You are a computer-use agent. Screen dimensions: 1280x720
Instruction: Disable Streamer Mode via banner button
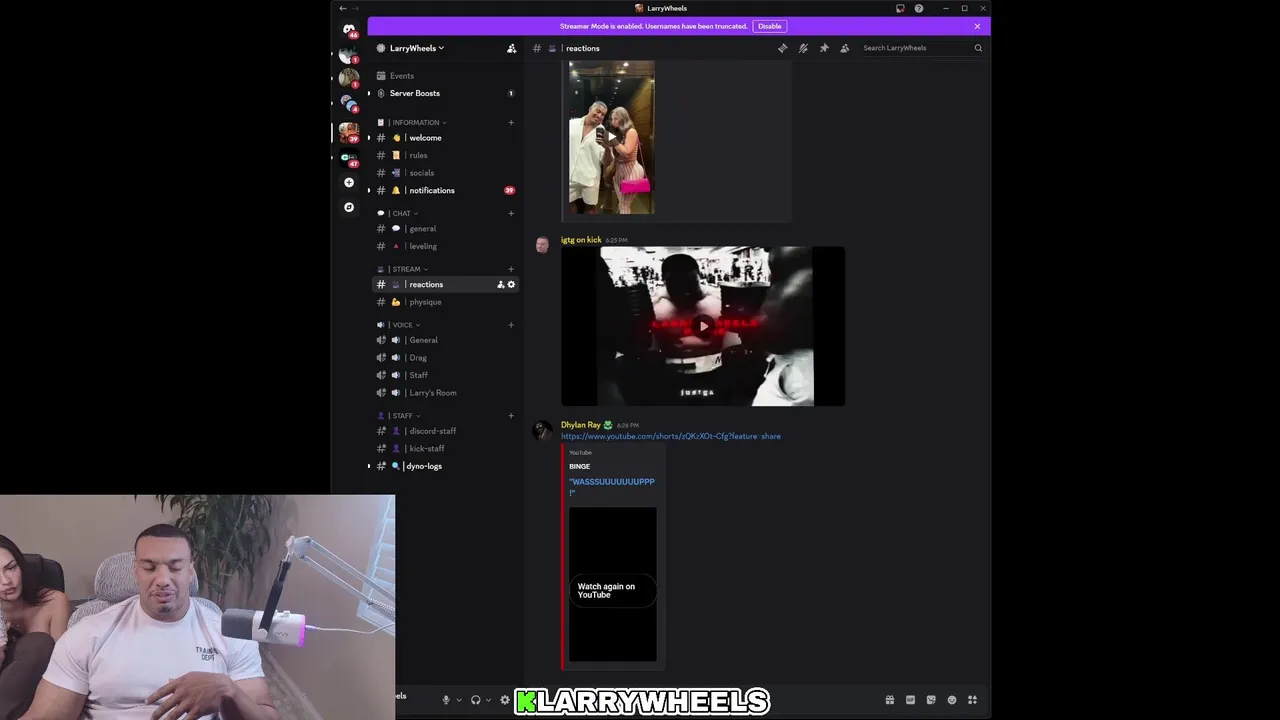click(x=770, y=26)
